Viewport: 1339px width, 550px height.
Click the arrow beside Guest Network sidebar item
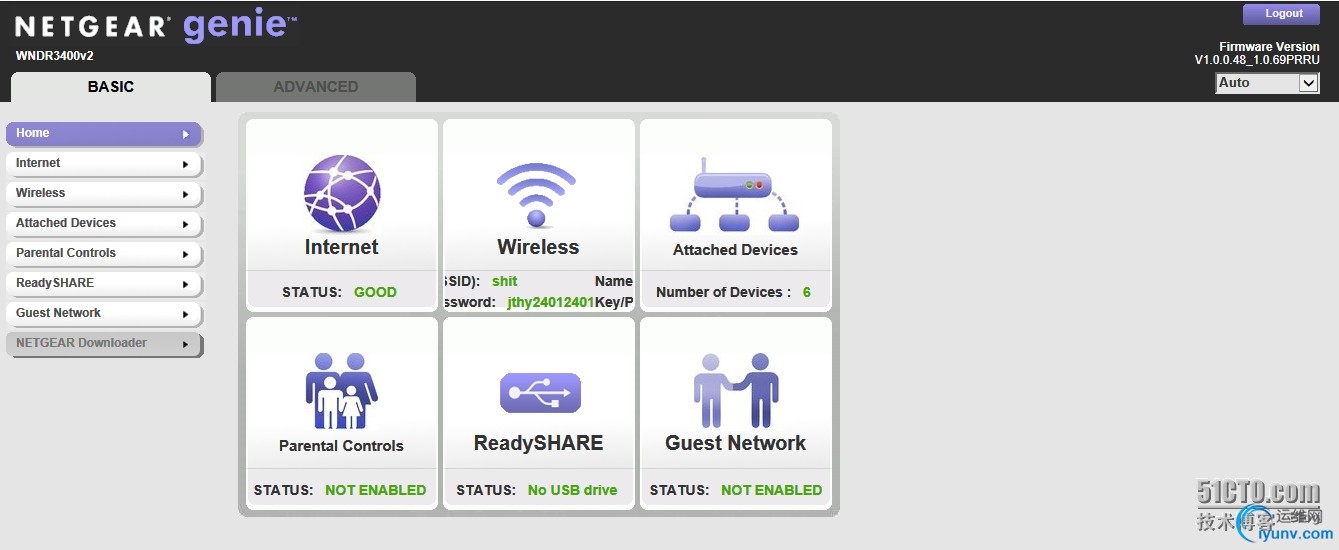pyautogui.click(x=186, y=314)
